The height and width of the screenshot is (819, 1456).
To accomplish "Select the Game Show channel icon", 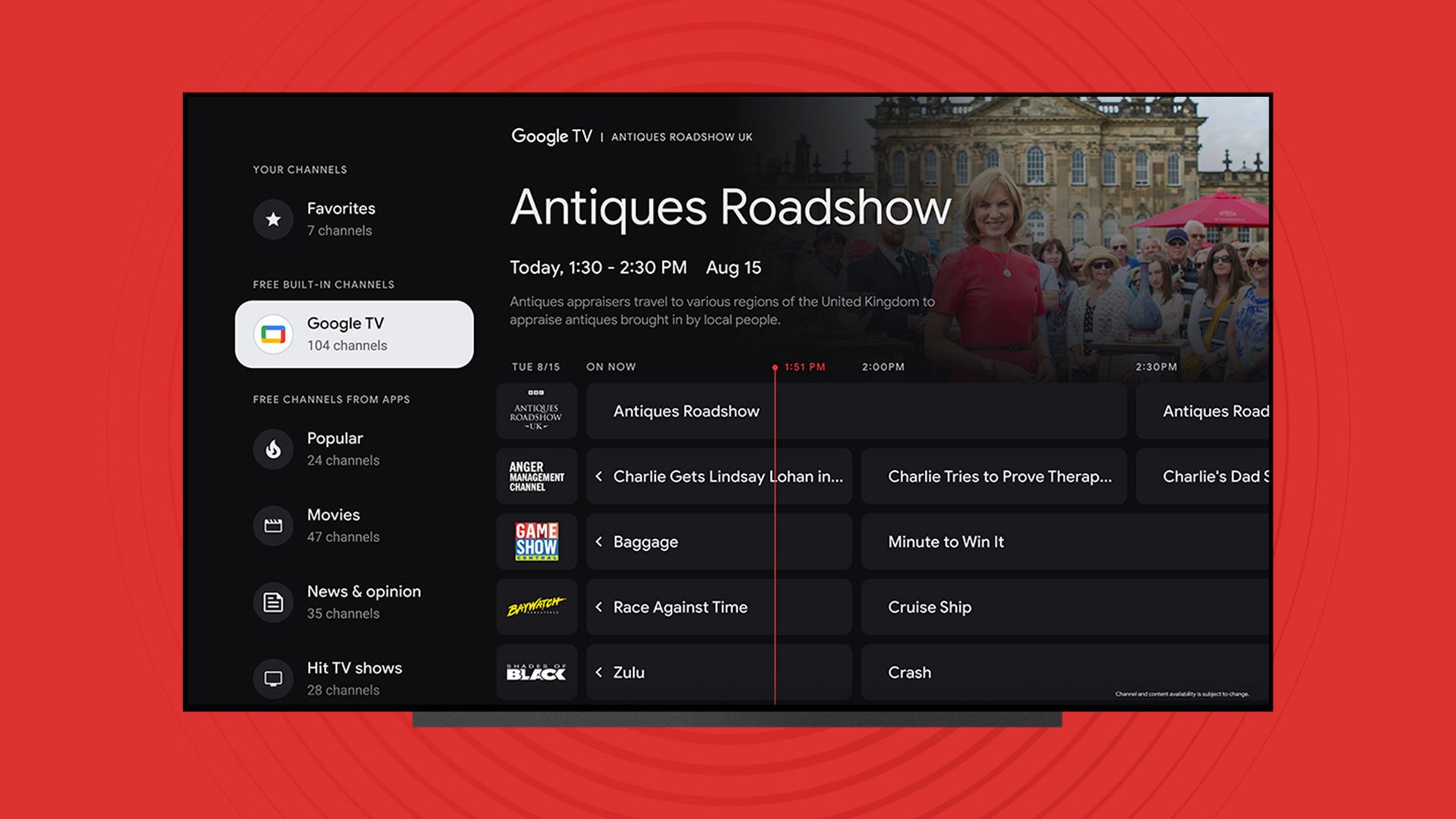I will pos(536,542).
